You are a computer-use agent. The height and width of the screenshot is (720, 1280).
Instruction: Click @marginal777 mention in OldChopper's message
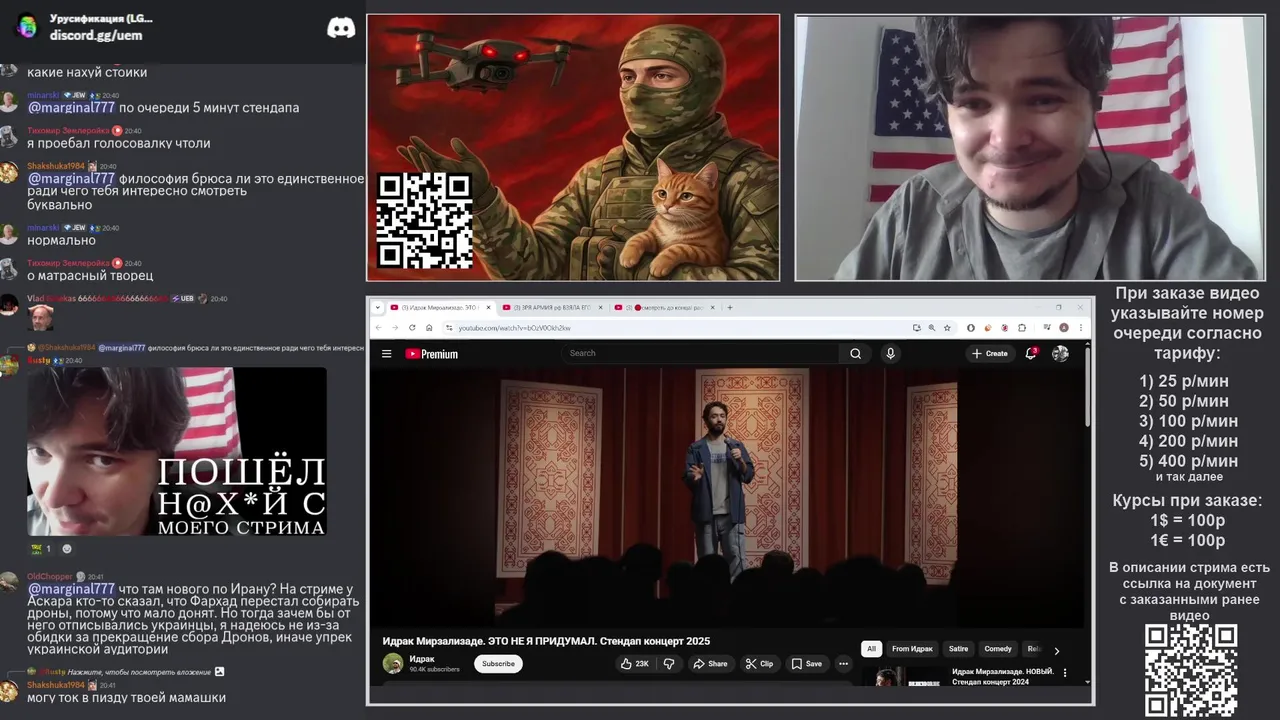pyautogui.click(x=71, y=589)
